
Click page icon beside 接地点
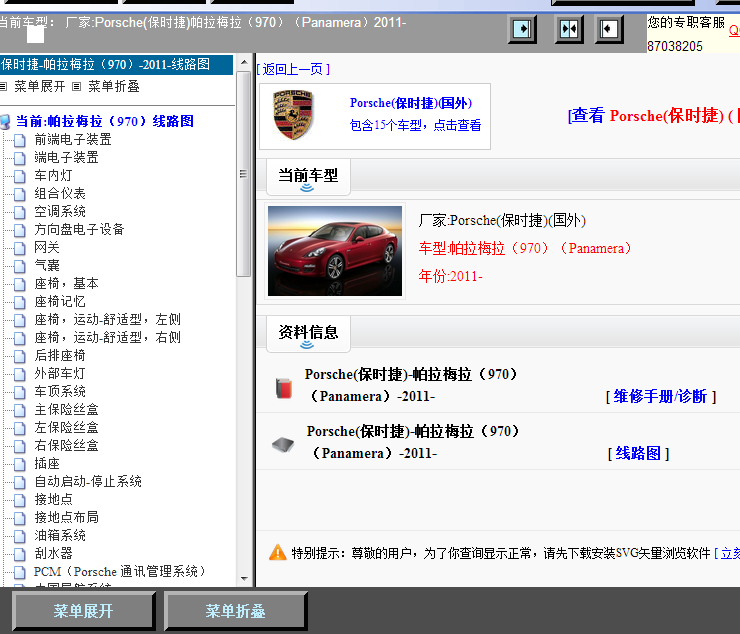[x=19, y=500]
